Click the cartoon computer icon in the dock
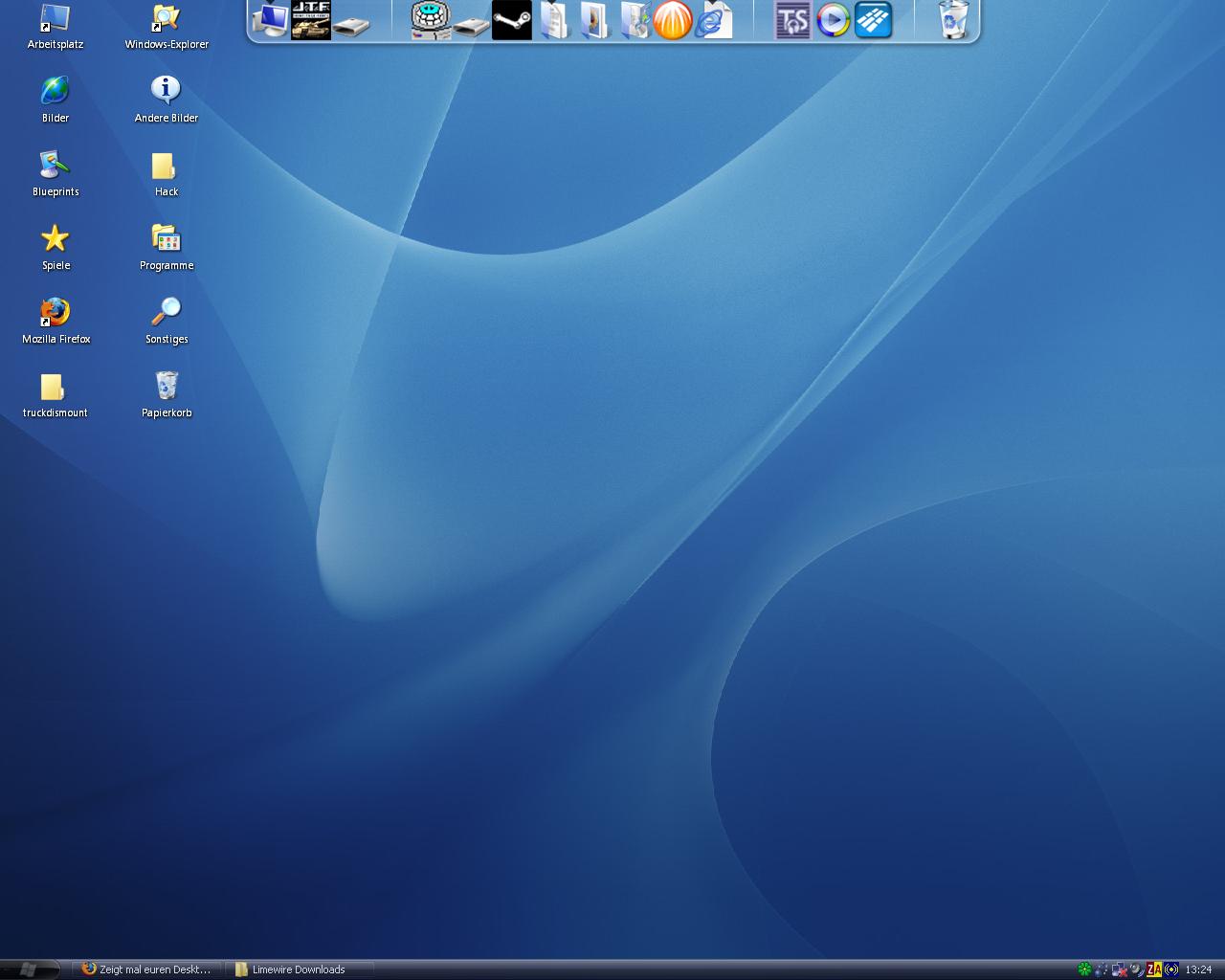 click(431, 20)
